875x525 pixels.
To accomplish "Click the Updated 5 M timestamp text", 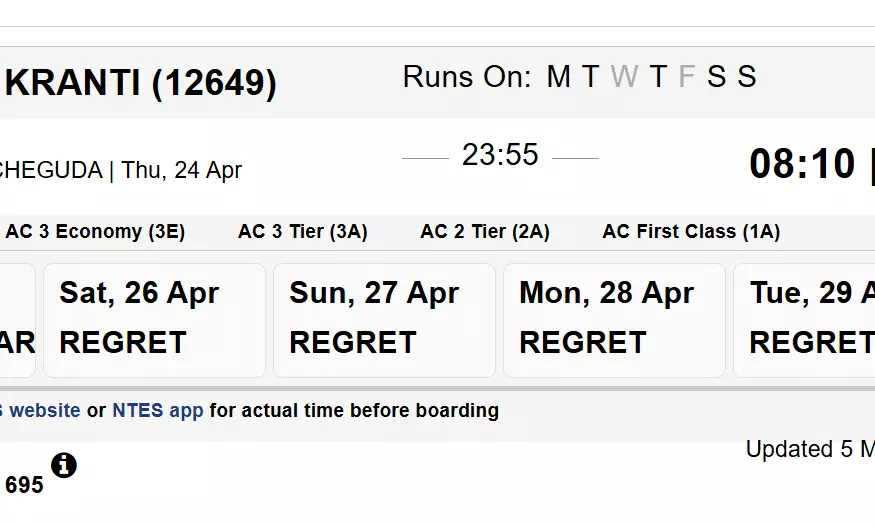I will click(810, 450).
